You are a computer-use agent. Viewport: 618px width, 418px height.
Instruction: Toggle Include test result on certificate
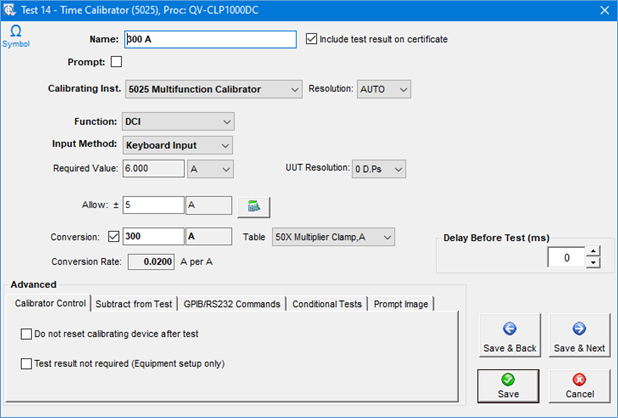312,39
